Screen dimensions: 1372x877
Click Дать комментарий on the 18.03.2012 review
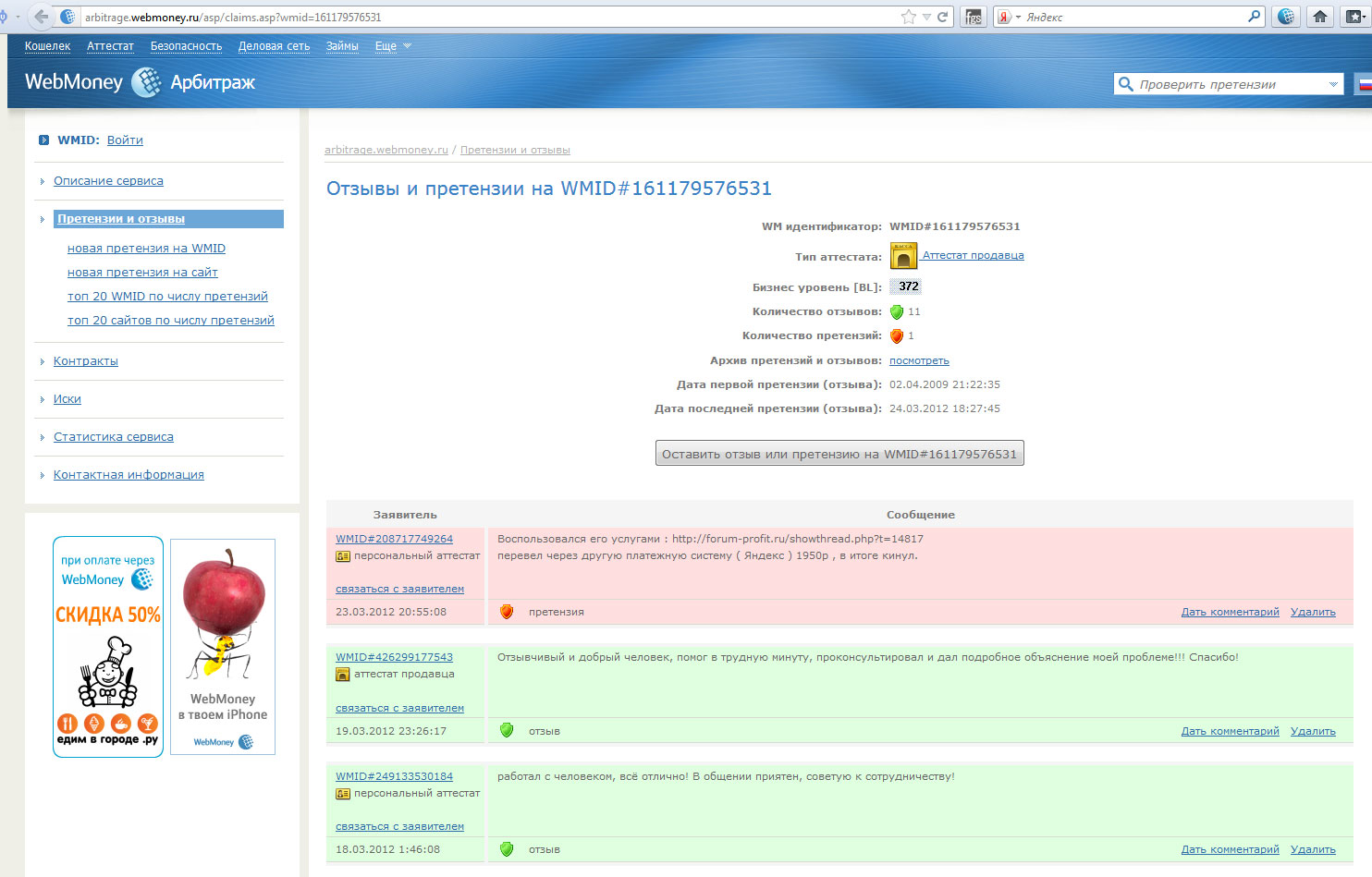point(1230,849)
